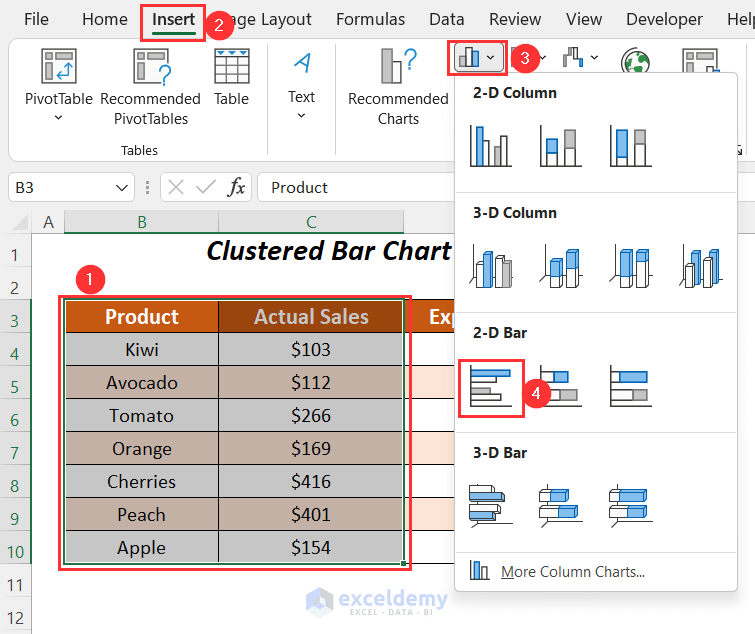The width and height of the screenshot is (755, 634).
Task: Insert the 2-D Stacked Bar chart
Action: pos(560,387)
